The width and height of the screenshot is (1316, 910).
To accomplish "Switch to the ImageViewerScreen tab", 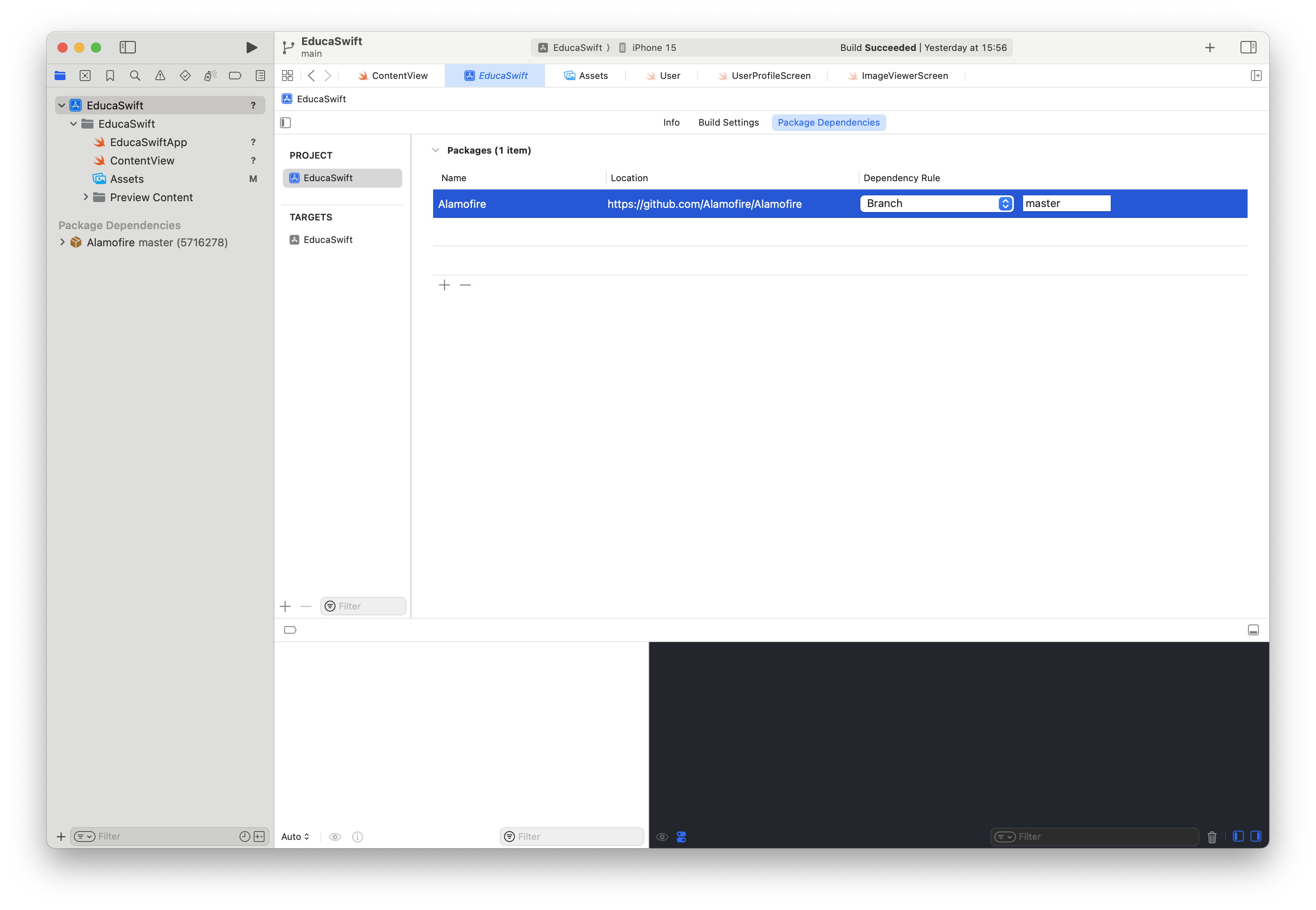I will pyautogui.click(x=898, y=76).
